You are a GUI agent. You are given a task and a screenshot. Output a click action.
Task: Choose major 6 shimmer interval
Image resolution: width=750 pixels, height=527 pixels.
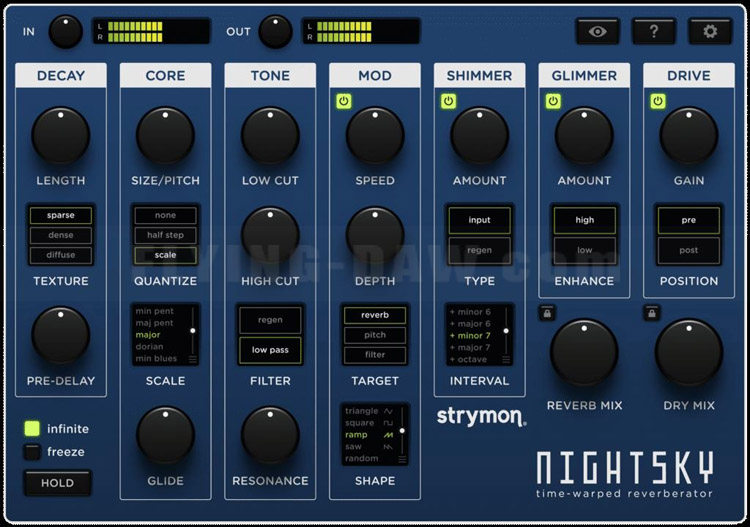coord(470,324)
